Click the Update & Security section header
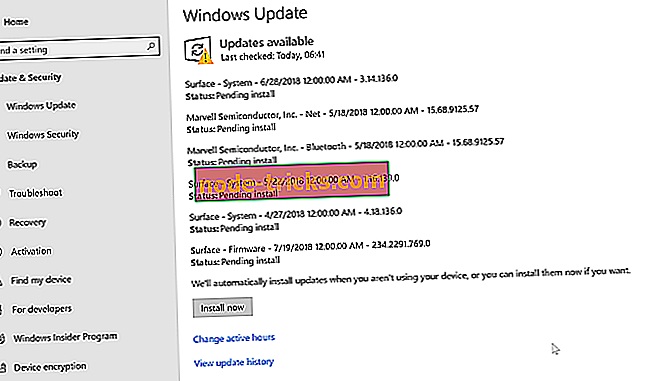The width and height of the screenshot is (645, 381). [31, 77]
